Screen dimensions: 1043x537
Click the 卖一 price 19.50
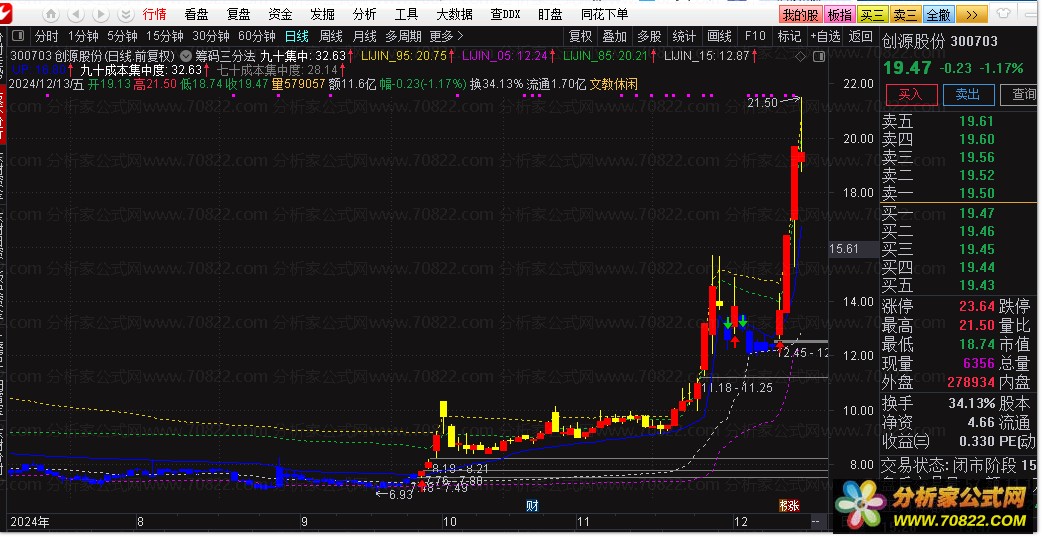(976, 193)
